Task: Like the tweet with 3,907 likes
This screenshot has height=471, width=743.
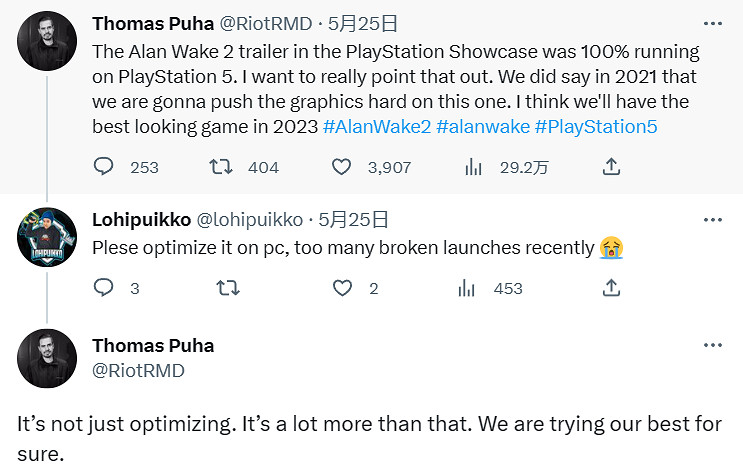Action: 343,167
